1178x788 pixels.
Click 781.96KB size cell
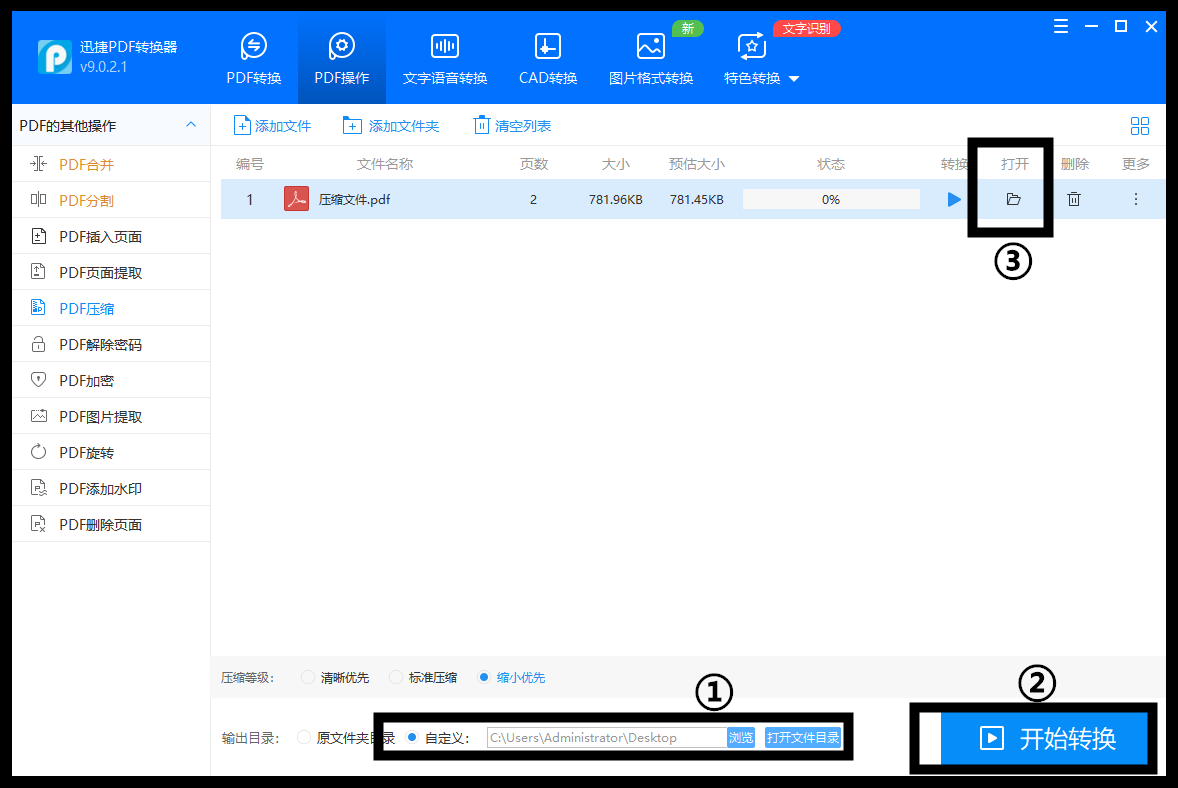click(x=615, y=200)
